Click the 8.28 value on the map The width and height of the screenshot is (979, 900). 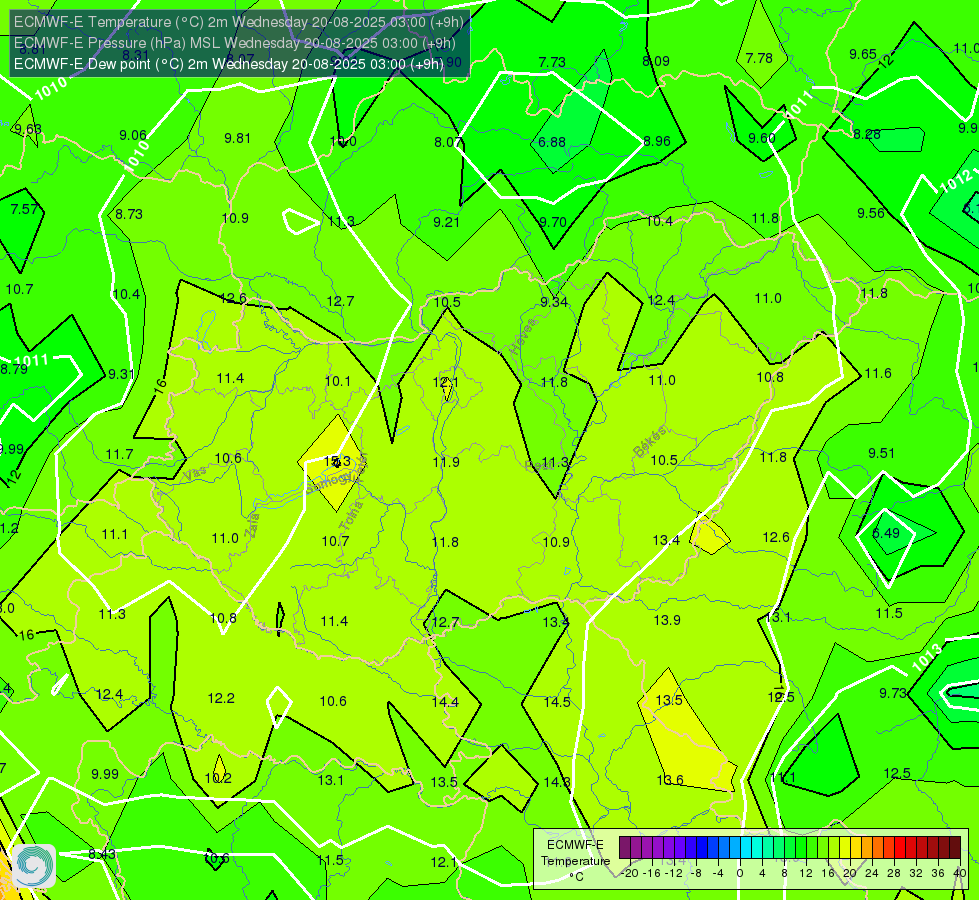tap(867, 134)
